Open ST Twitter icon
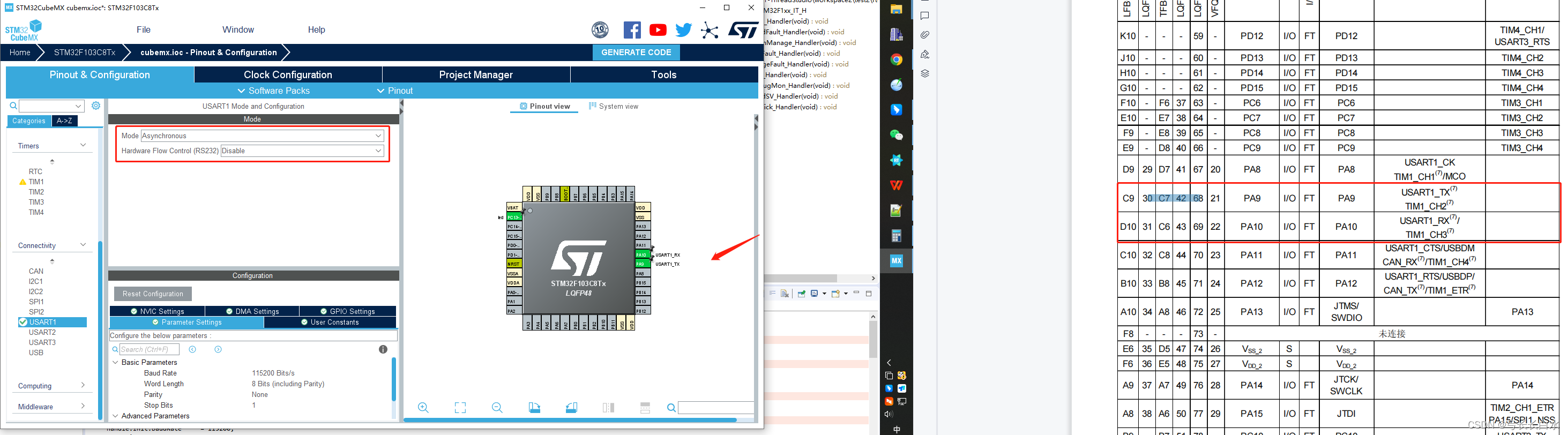This screenshot has width=1568, height=435. coord(684,30)
